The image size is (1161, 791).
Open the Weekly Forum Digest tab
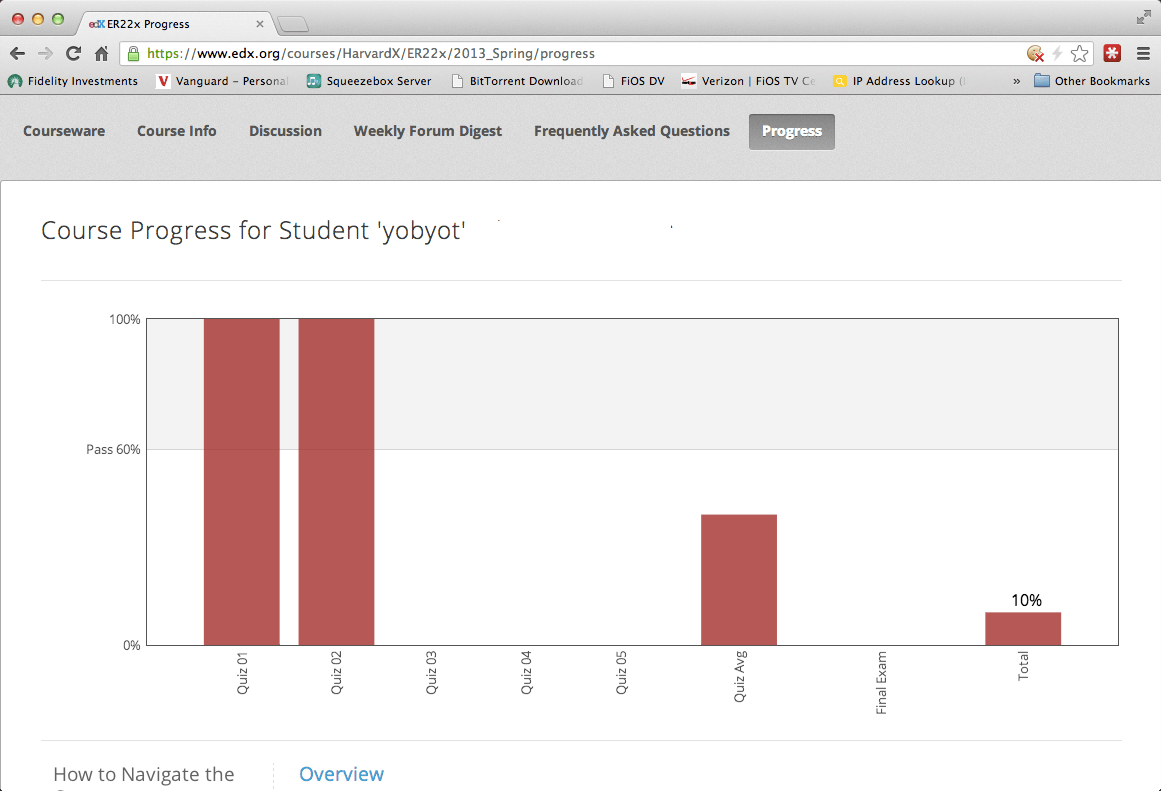tap(427, 131)
